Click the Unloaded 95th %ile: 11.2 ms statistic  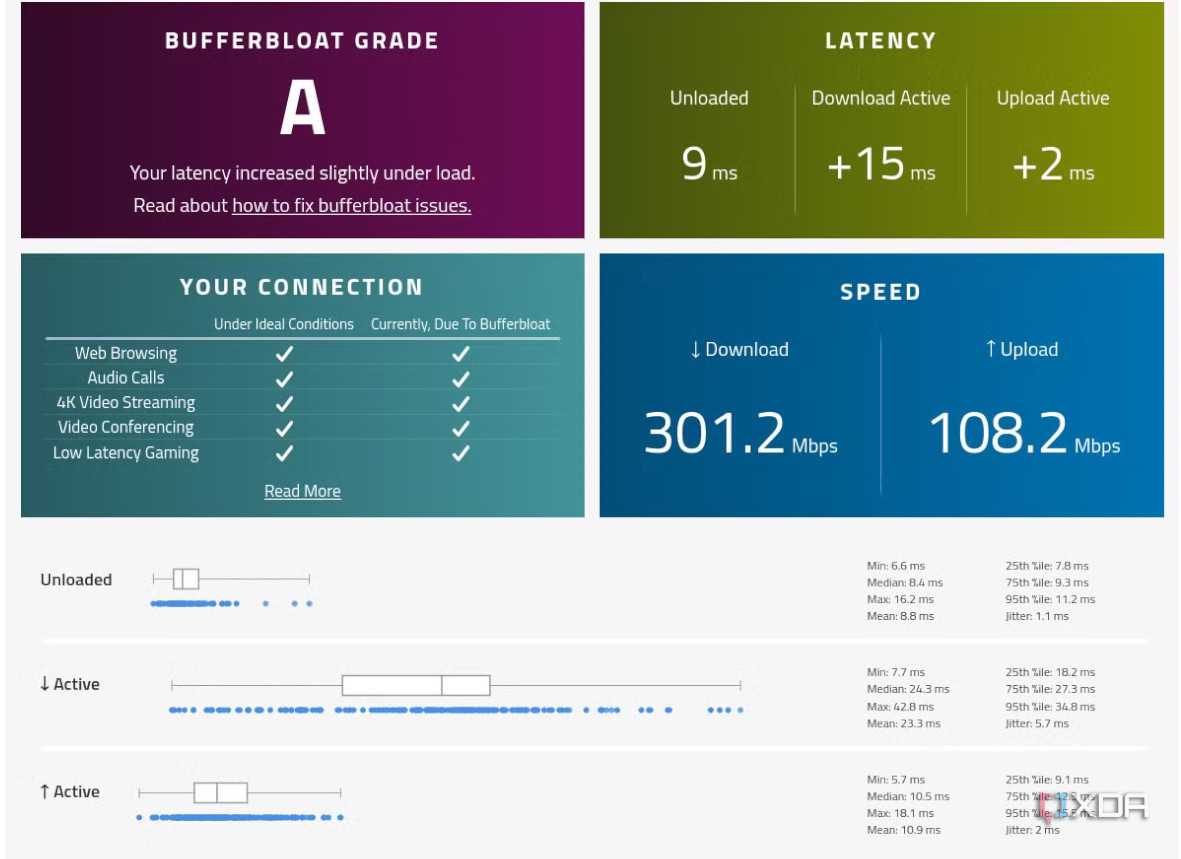tap(1050, 599)
